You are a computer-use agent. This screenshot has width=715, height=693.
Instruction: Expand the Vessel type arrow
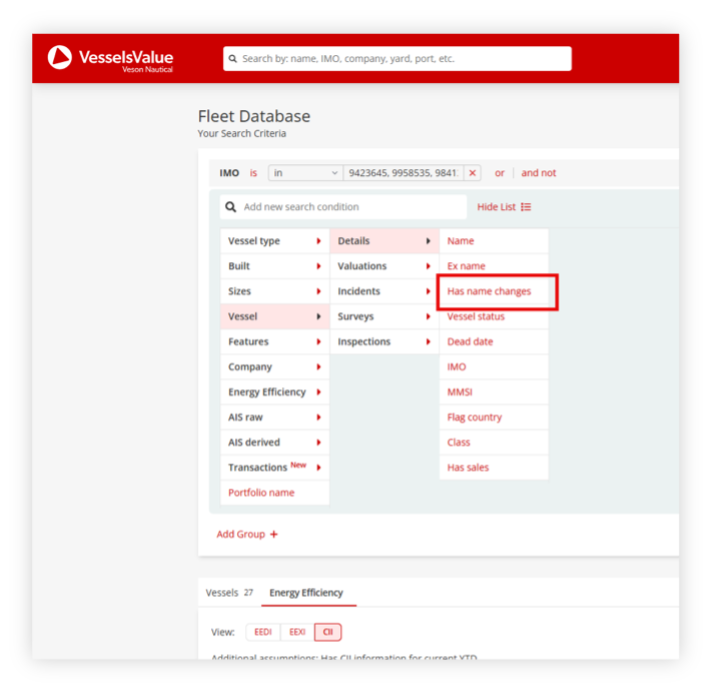click(319, 241)
